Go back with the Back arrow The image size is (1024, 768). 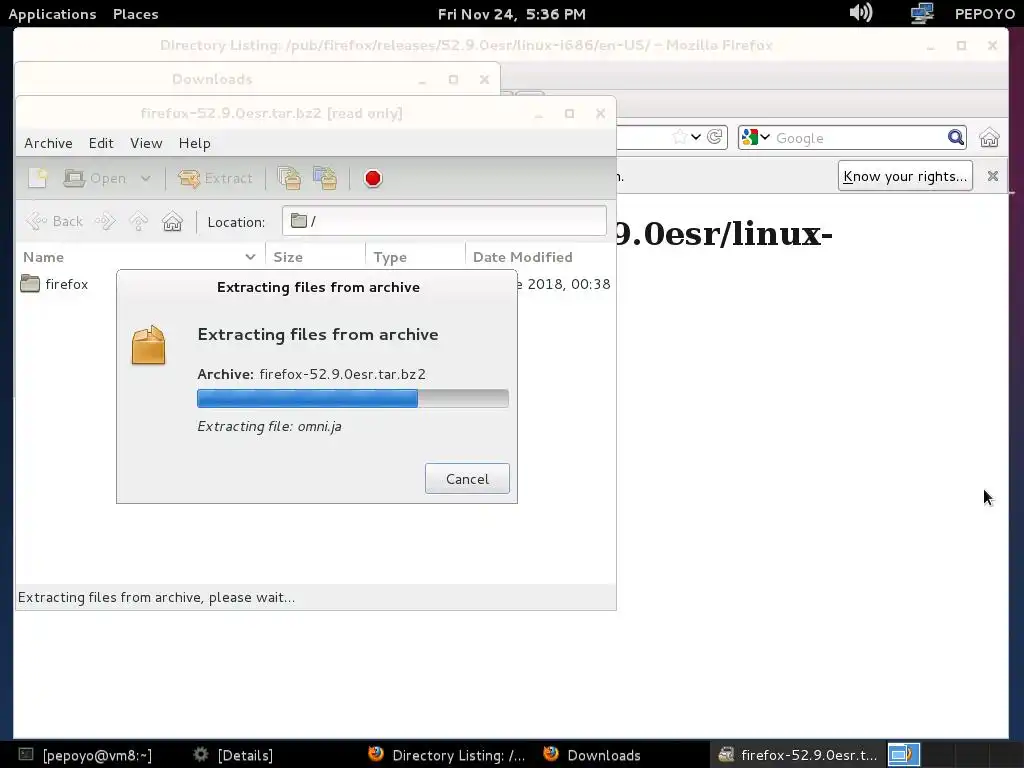(x=54, y=221)
